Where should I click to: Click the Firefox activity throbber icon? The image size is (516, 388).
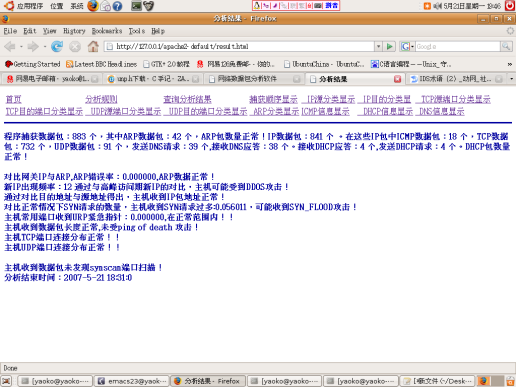pyautogui.click(x=510, y=31)
